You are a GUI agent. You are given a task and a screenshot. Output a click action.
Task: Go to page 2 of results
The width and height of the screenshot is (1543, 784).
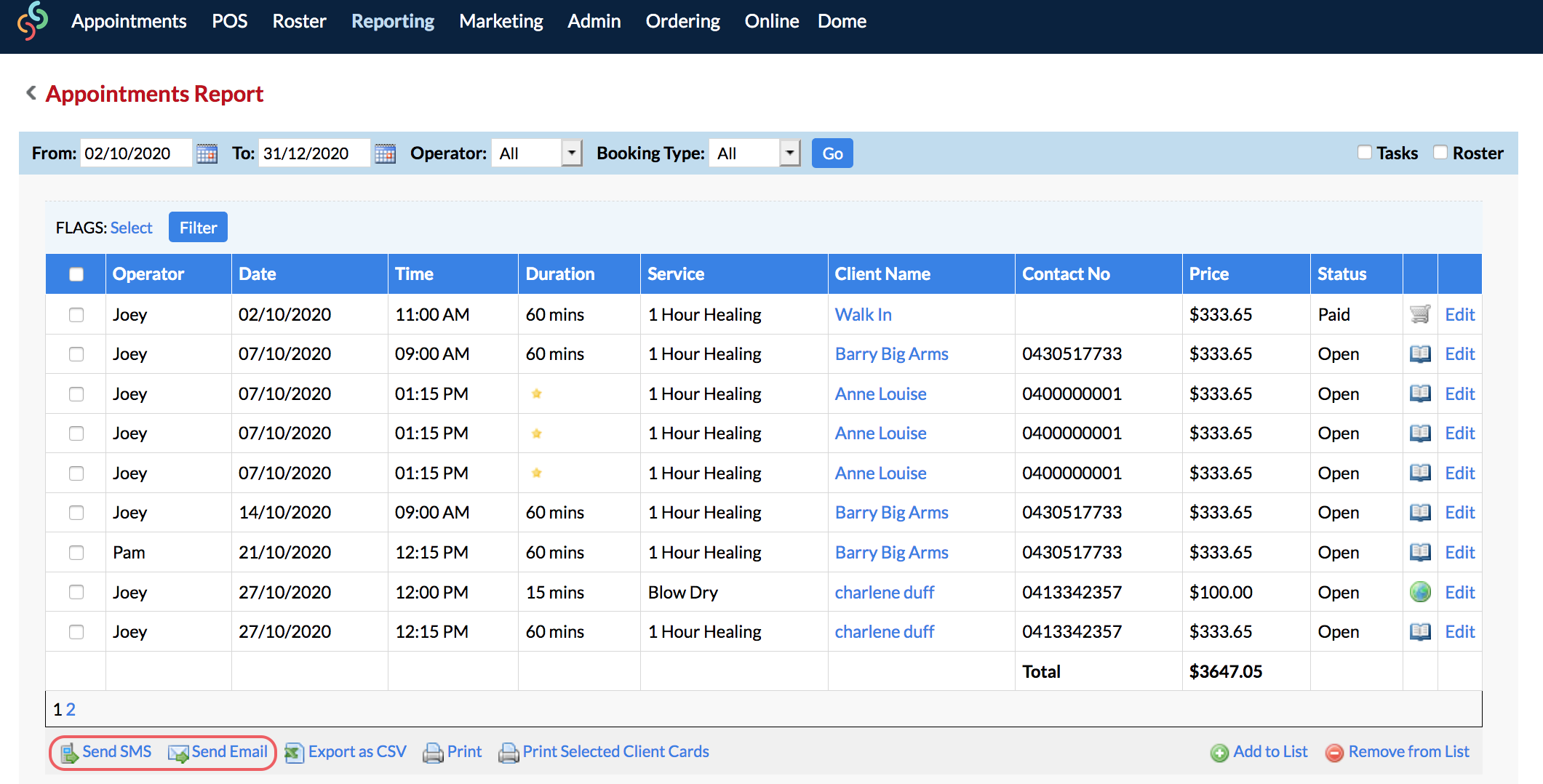click(70, 709)
